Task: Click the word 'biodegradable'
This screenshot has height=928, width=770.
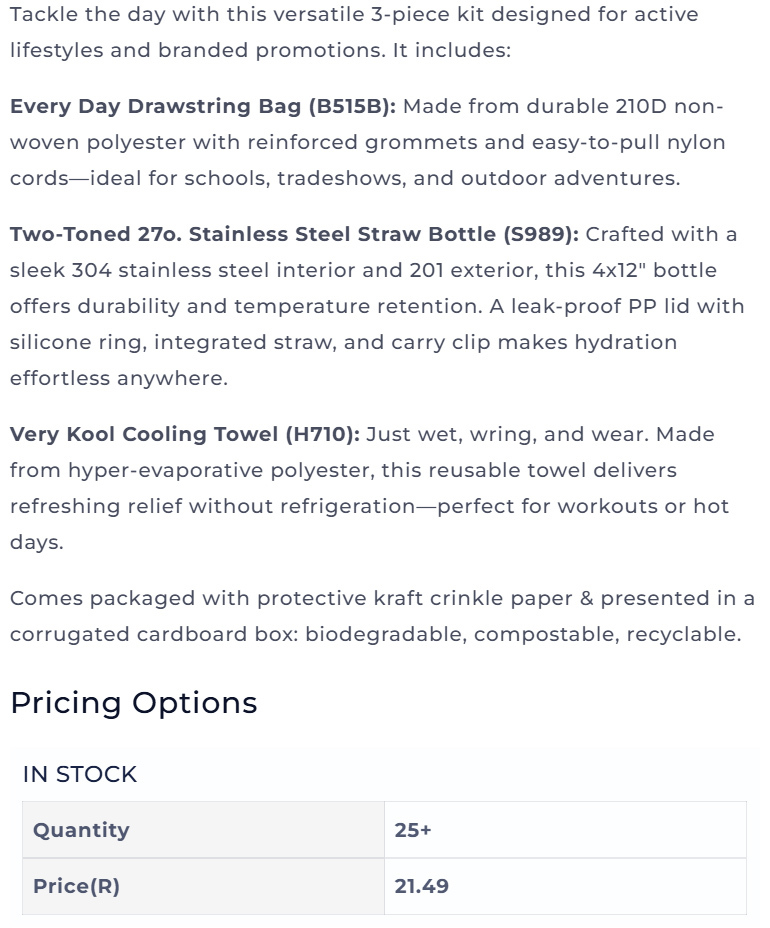Action: pos(386,634)
